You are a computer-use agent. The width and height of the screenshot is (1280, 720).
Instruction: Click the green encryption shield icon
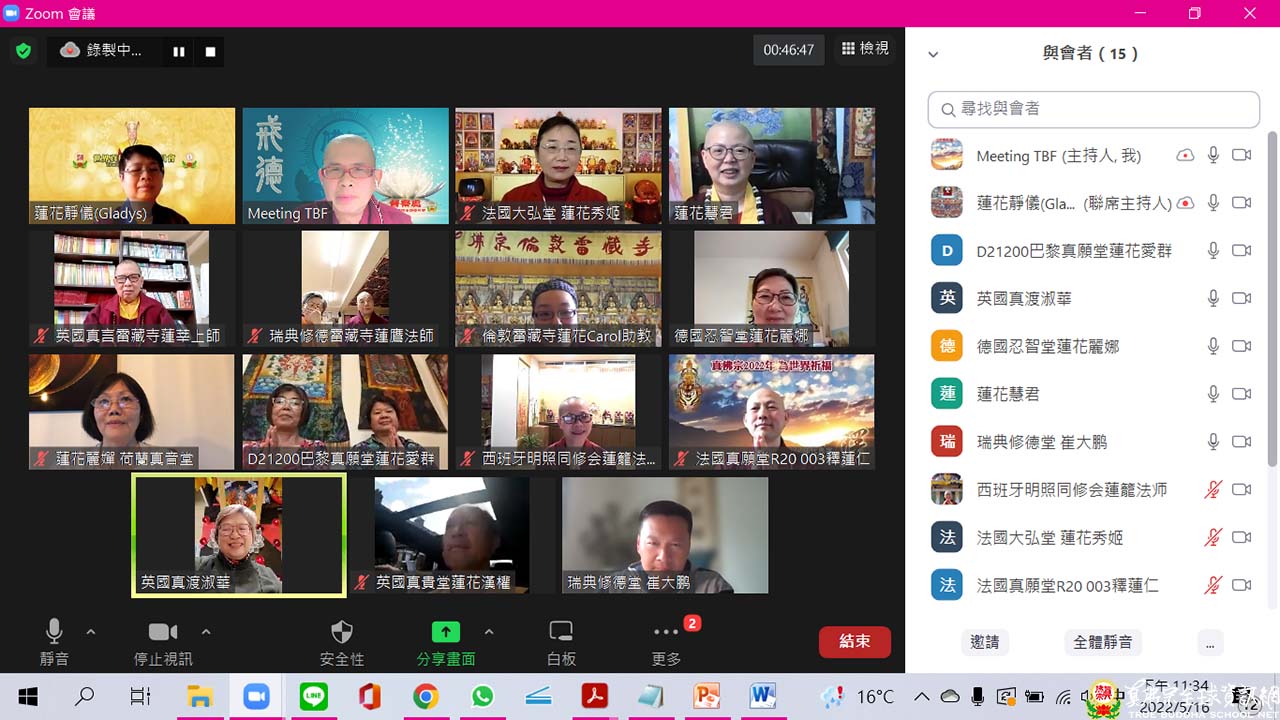23,50
